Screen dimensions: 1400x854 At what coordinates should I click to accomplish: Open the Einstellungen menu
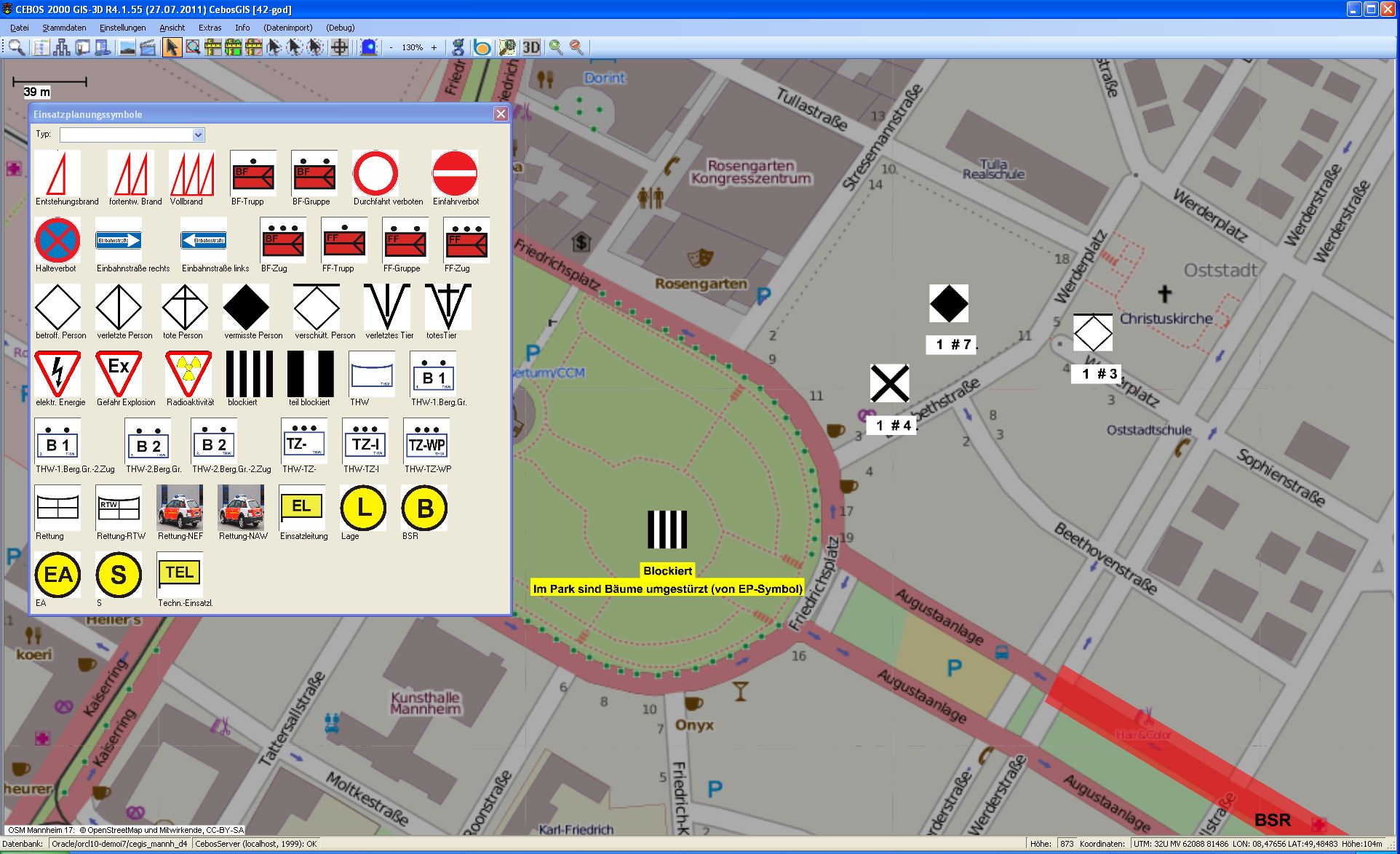click(x=122, y=28)
